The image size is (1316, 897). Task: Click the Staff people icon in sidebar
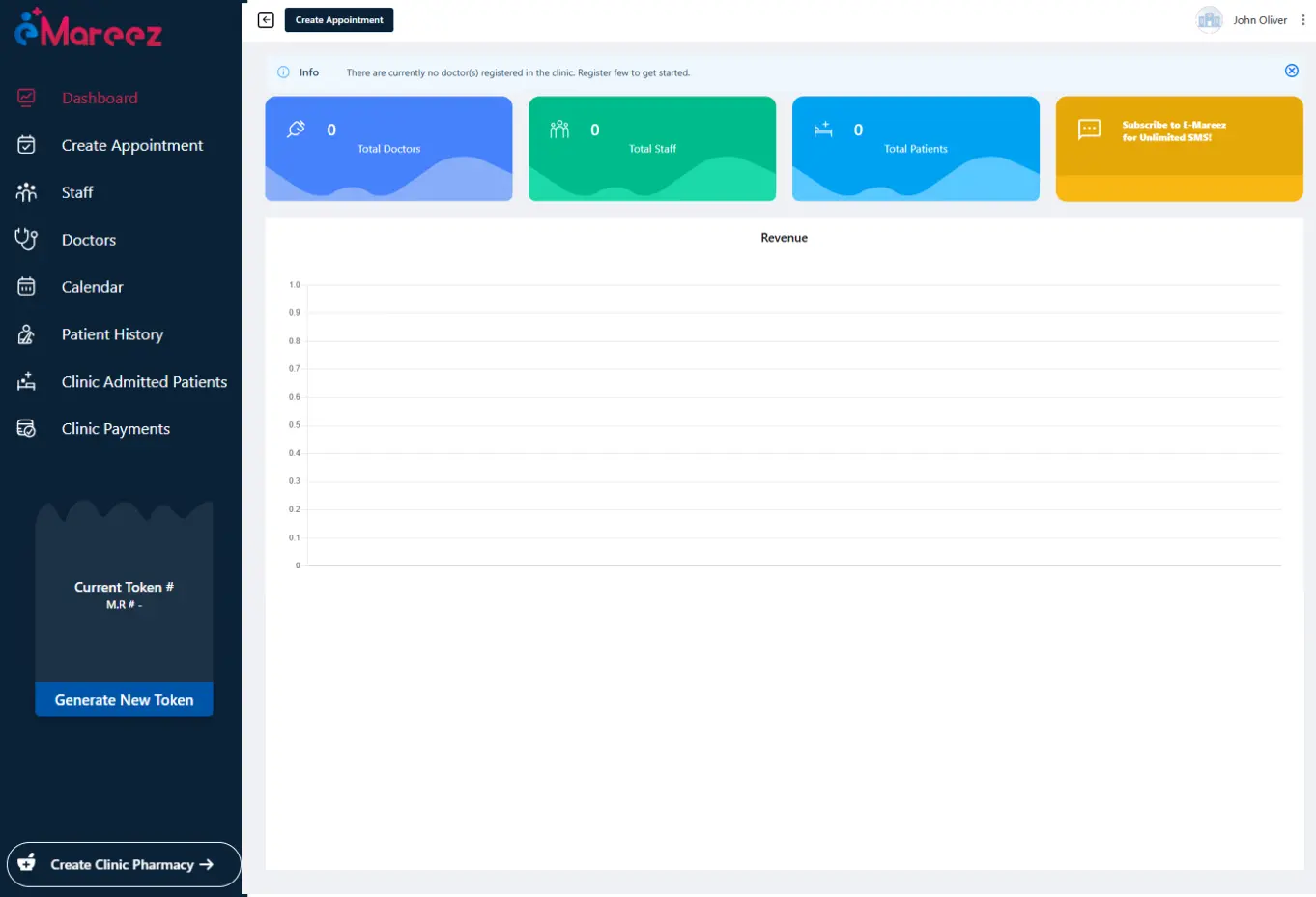26,192
